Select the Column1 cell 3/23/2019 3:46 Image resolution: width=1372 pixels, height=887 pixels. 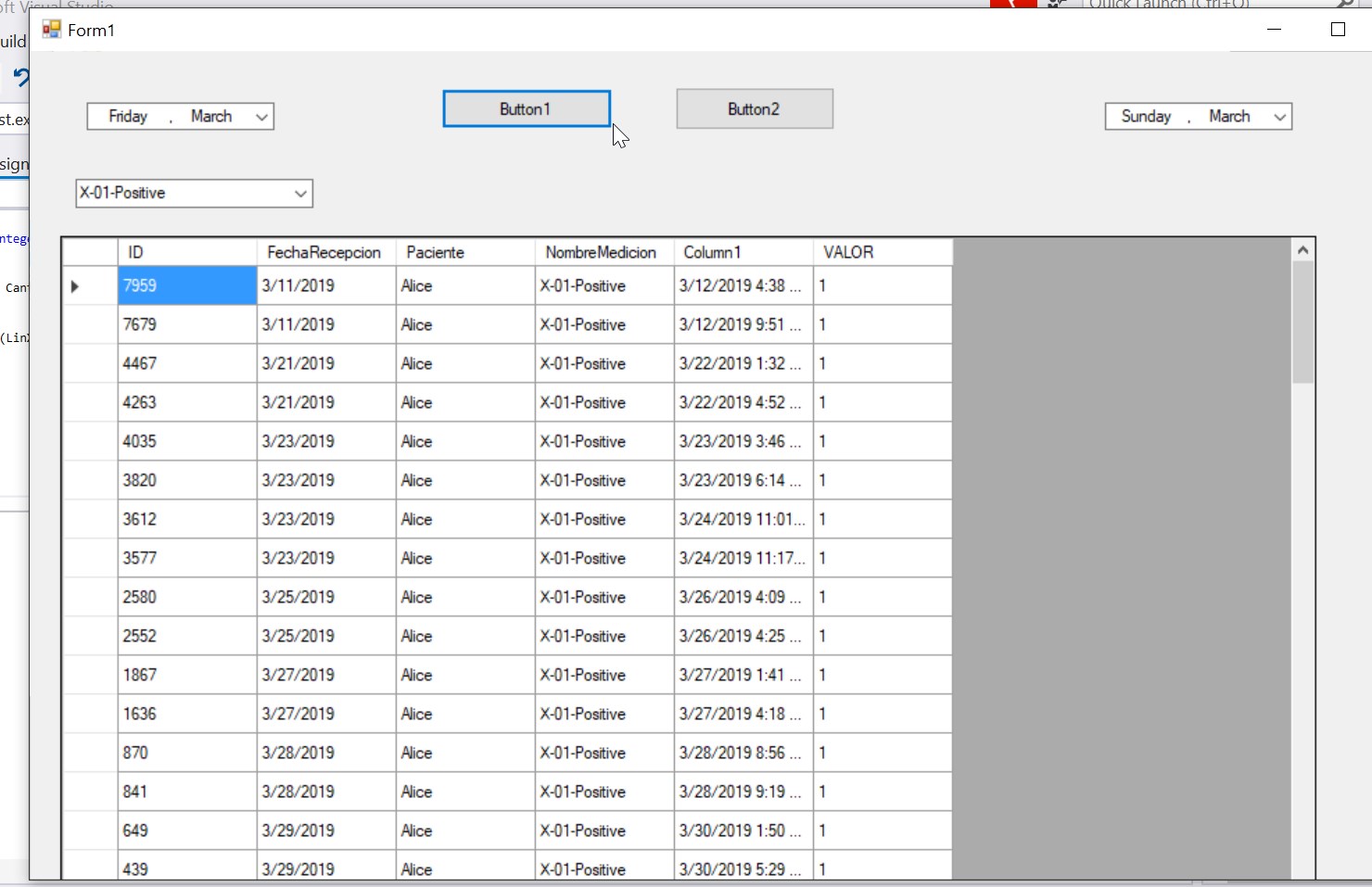(x=743, y=441)
